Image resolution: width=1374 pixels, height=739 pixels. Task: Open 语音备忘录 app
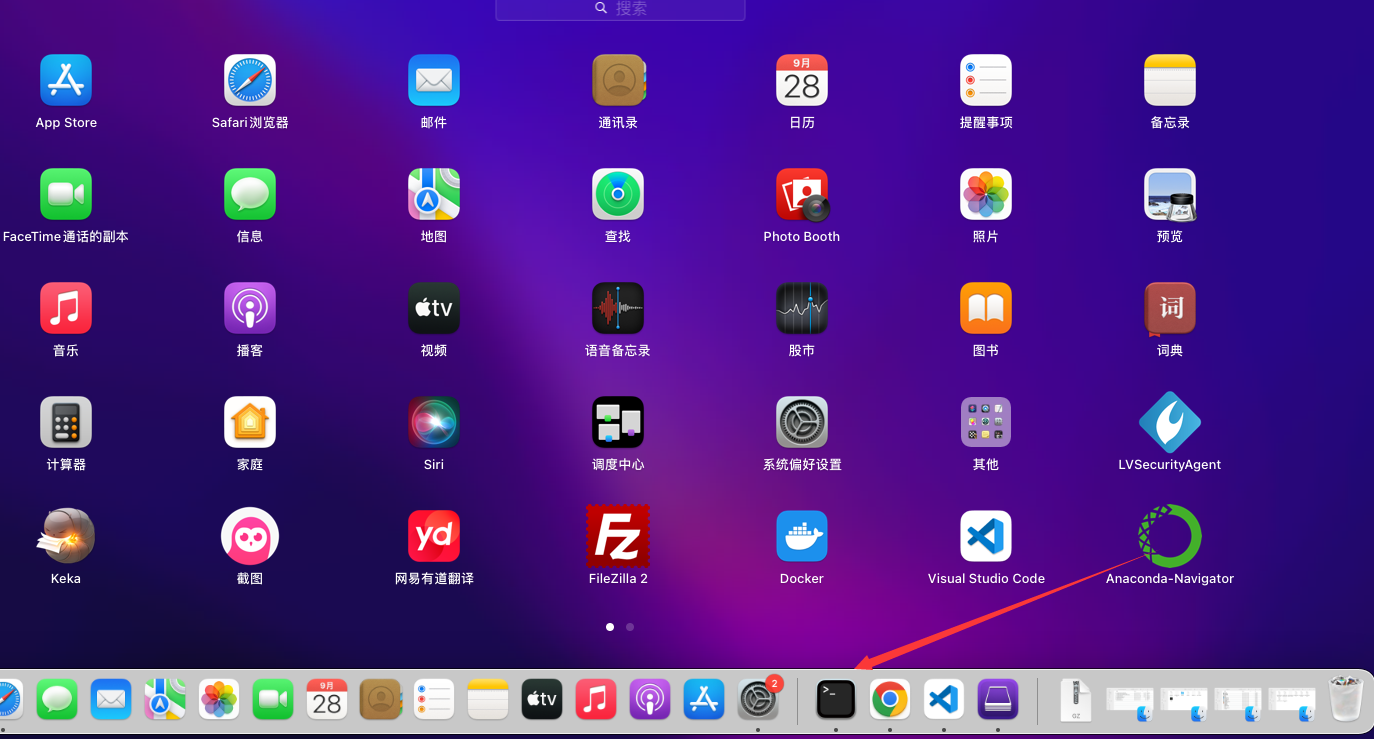(x=618, y=308)
